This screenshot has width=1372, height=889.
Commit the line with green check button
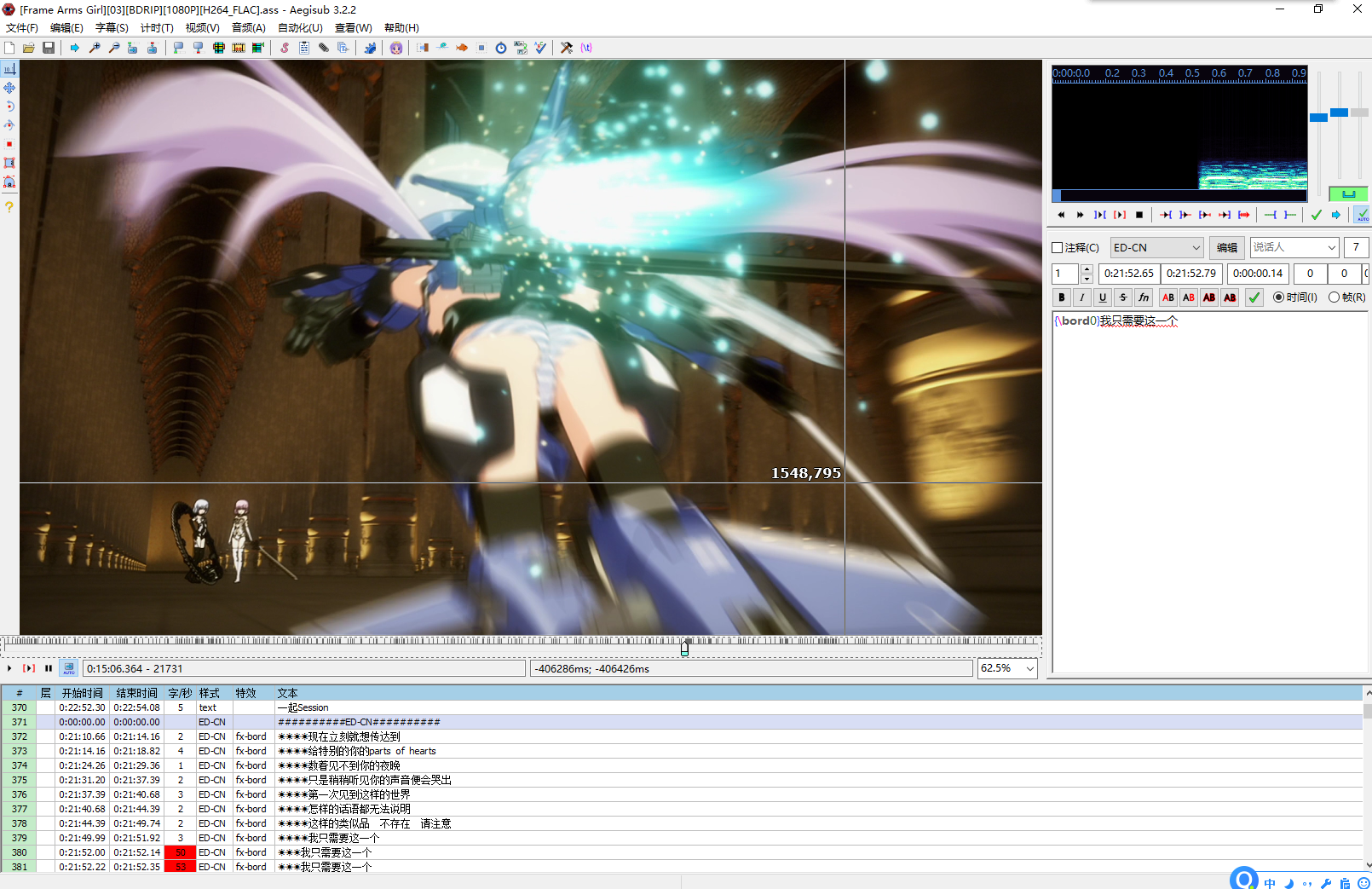(1254, 297)
